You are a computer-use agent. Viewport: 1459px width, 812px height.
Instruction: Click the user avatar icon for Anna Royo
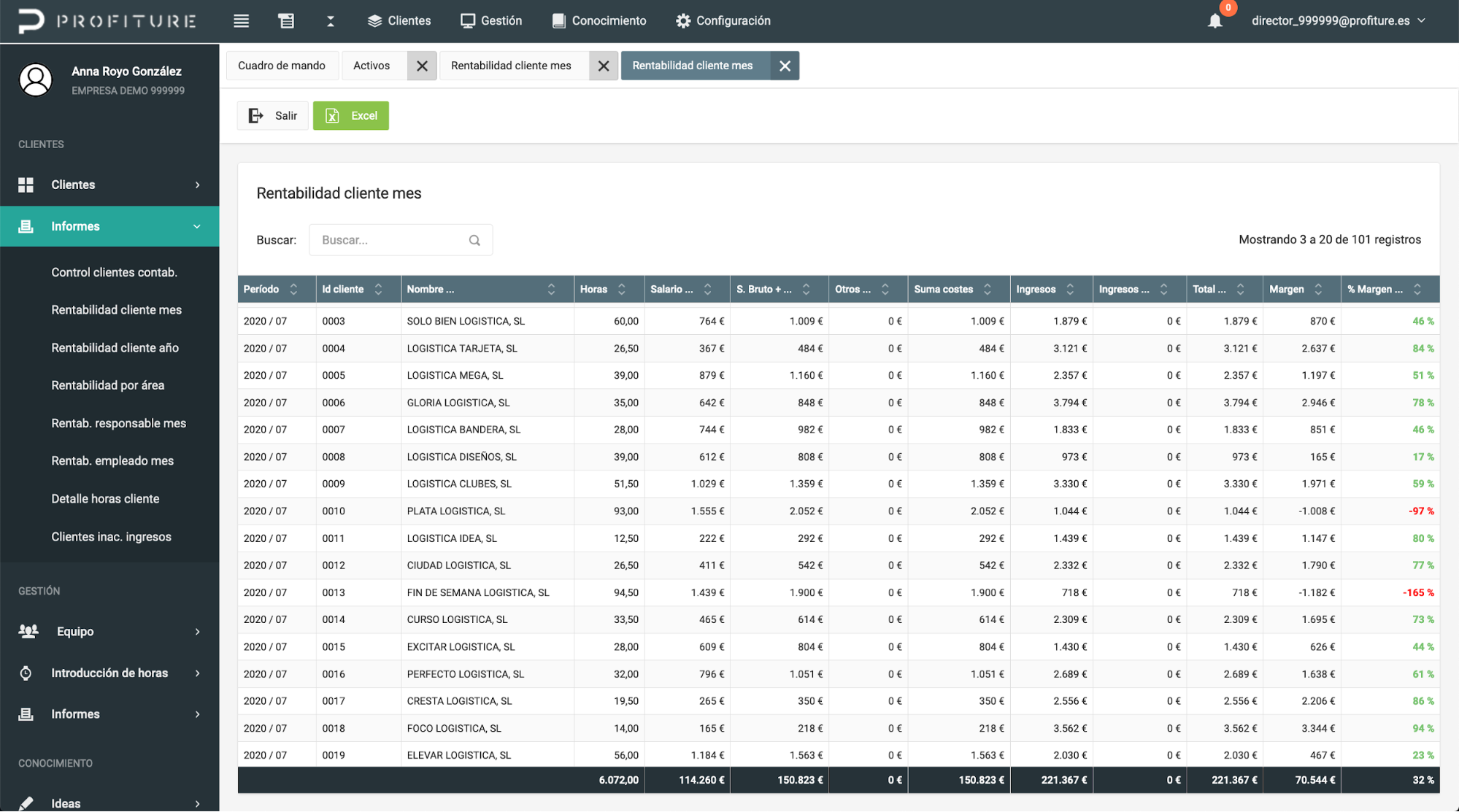[35, 80]
